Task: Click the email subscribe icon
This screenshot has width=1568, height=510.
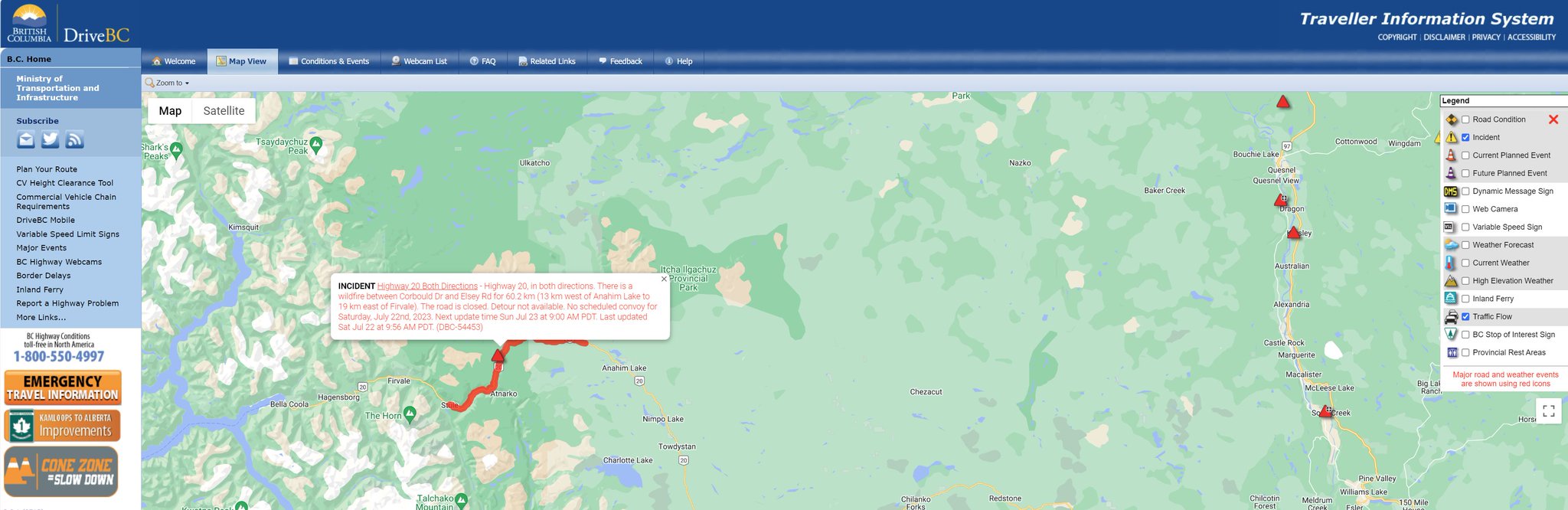Action: 26,139
